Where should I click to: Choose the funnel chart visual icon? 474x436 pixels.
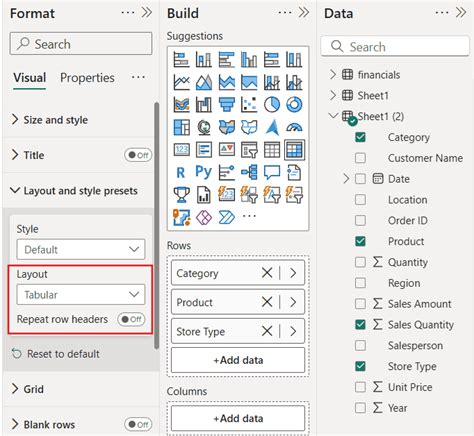[227, 105]
